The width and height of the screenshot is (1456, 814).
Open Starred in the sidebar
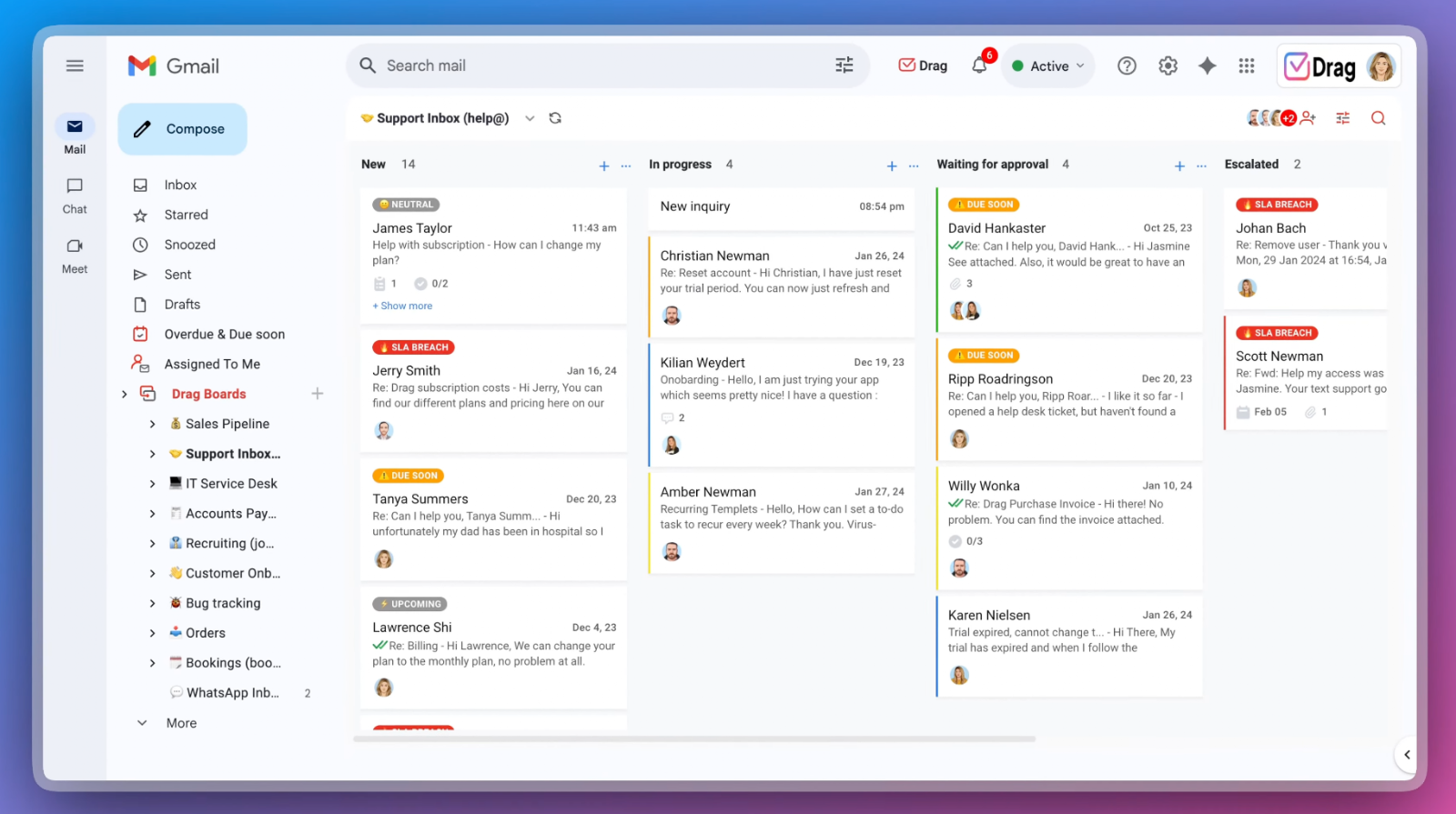pyautogui.click(x=186, y=215)
